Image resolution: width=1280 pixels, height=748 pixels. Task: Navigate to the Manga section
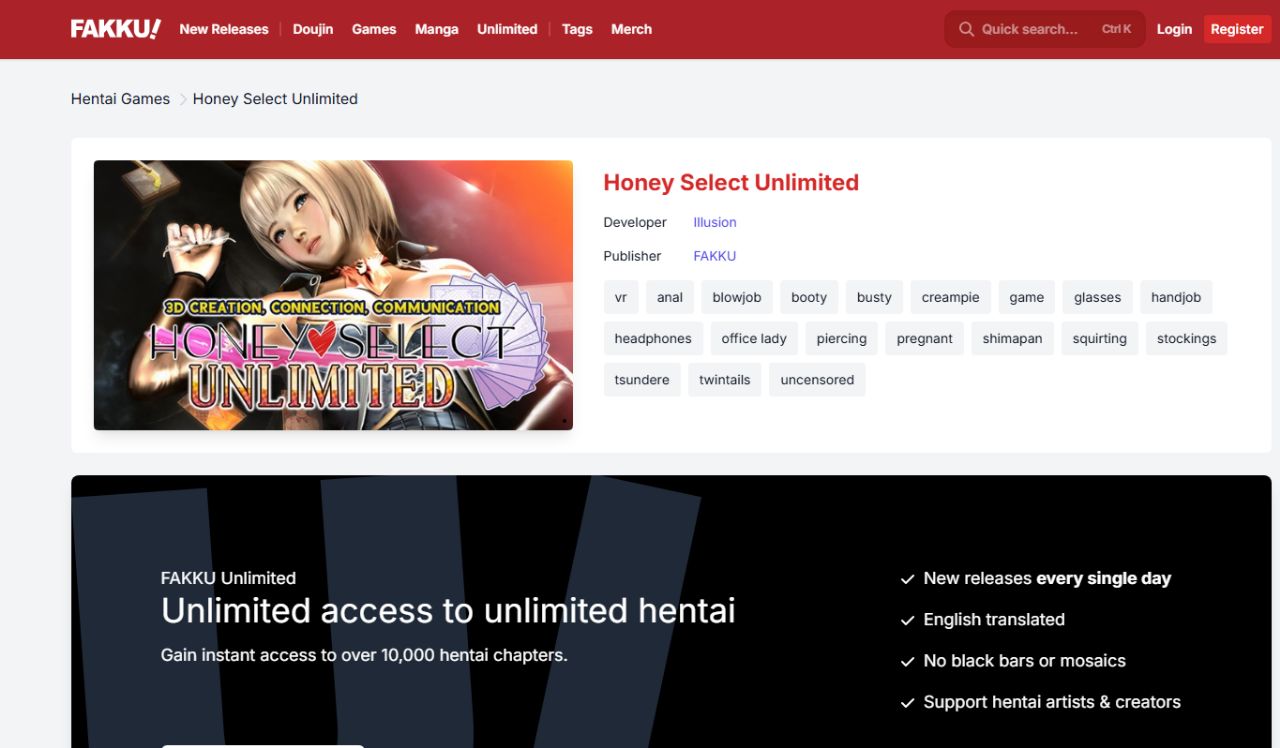point(437,29)
